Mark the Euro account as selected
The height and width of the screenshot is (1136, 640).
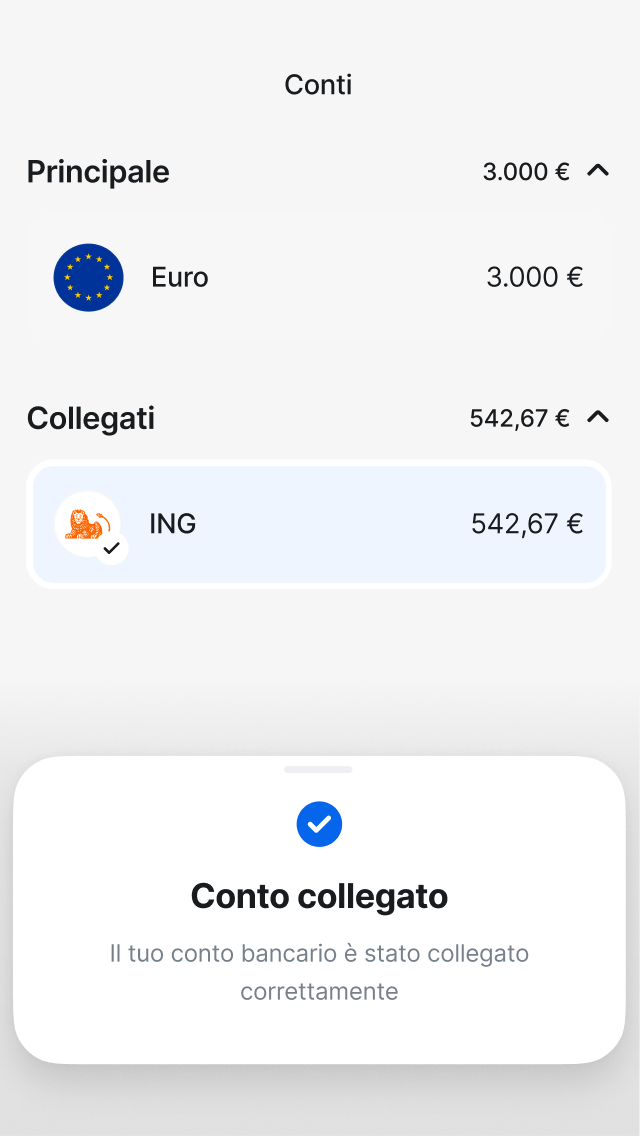tap(318, 277)
